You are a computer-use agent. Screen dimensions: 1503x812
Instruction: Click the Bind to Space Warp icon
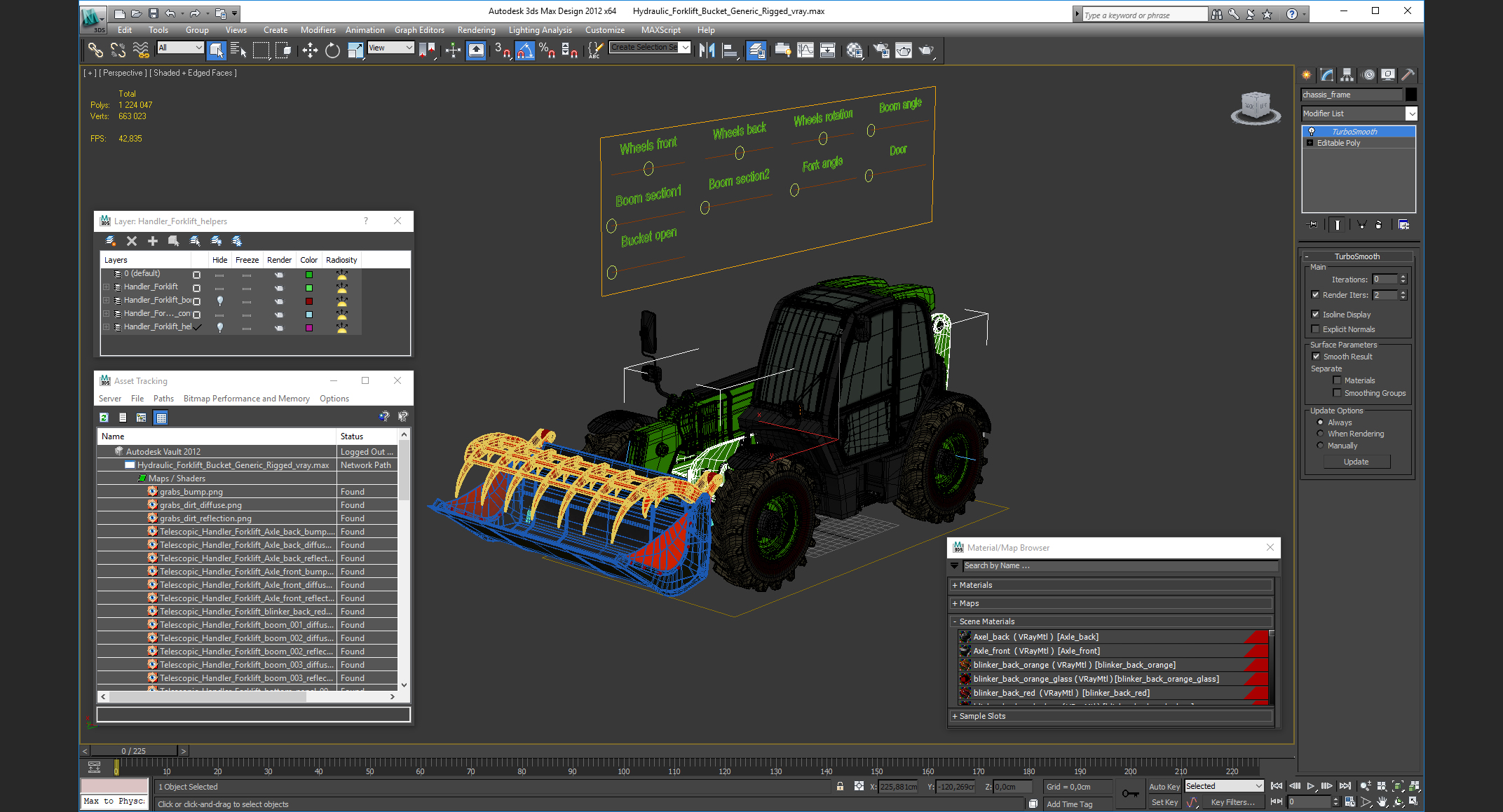[141, 50]
